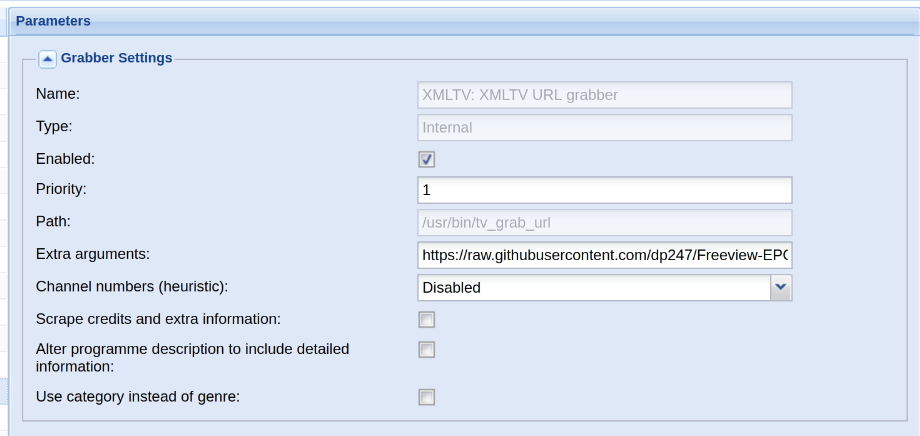Tick the alter programme description checkbox
The height and width of the screenshot is (436, 920).
(x=427, y=350)
